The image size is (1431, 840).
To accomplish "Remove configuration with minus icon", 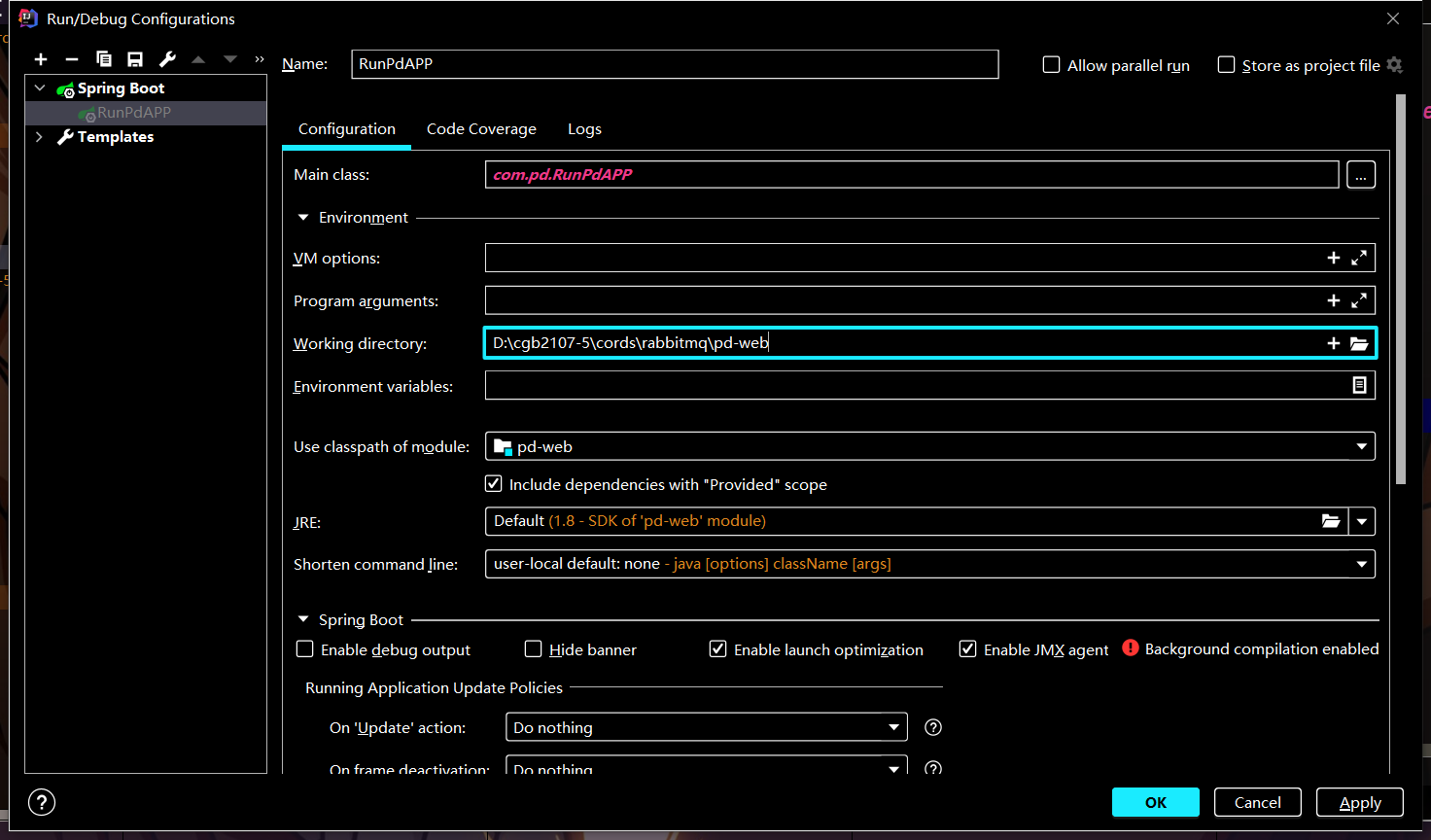I will tap(72, 59).
